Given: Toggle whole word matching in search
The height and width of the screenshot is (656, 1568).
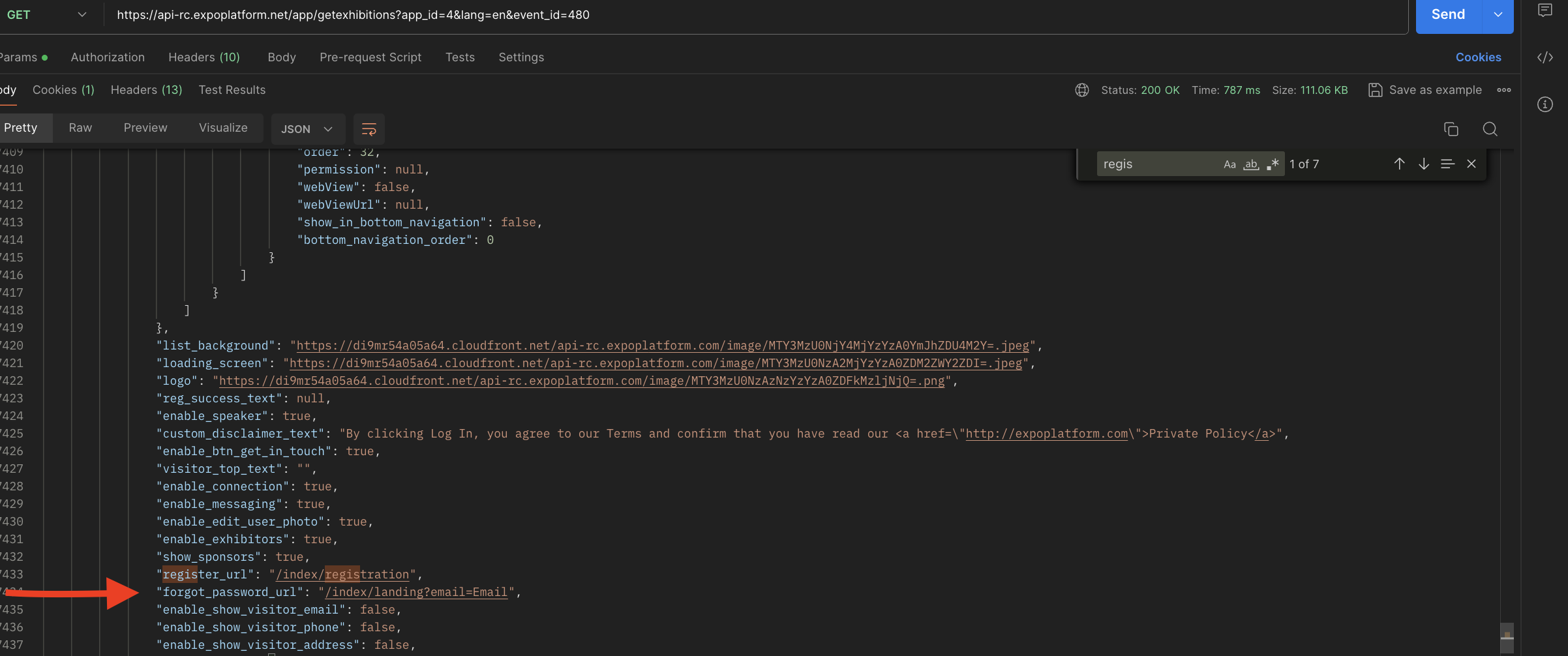Looking at the screenshot, I should point(1251,164).
